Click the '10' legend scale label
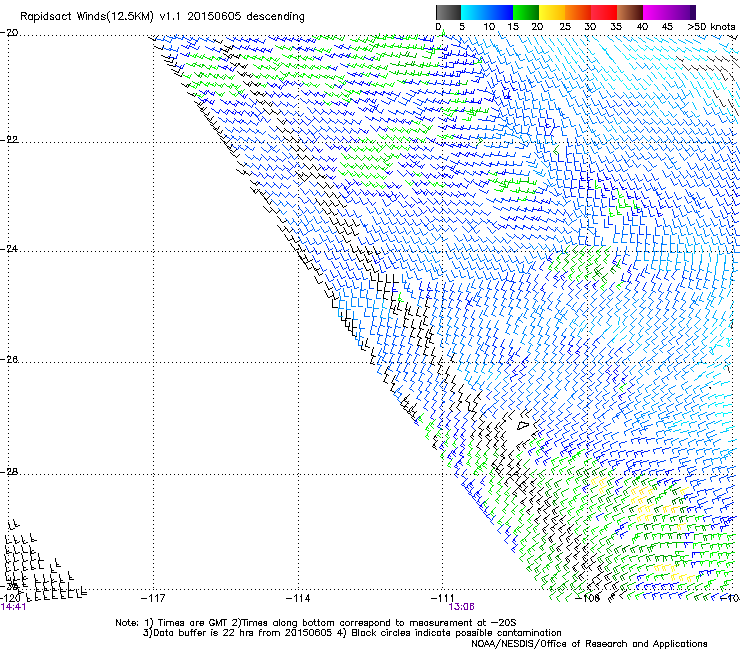This screenshot has height=650, width=740. [x=489, y=27]
